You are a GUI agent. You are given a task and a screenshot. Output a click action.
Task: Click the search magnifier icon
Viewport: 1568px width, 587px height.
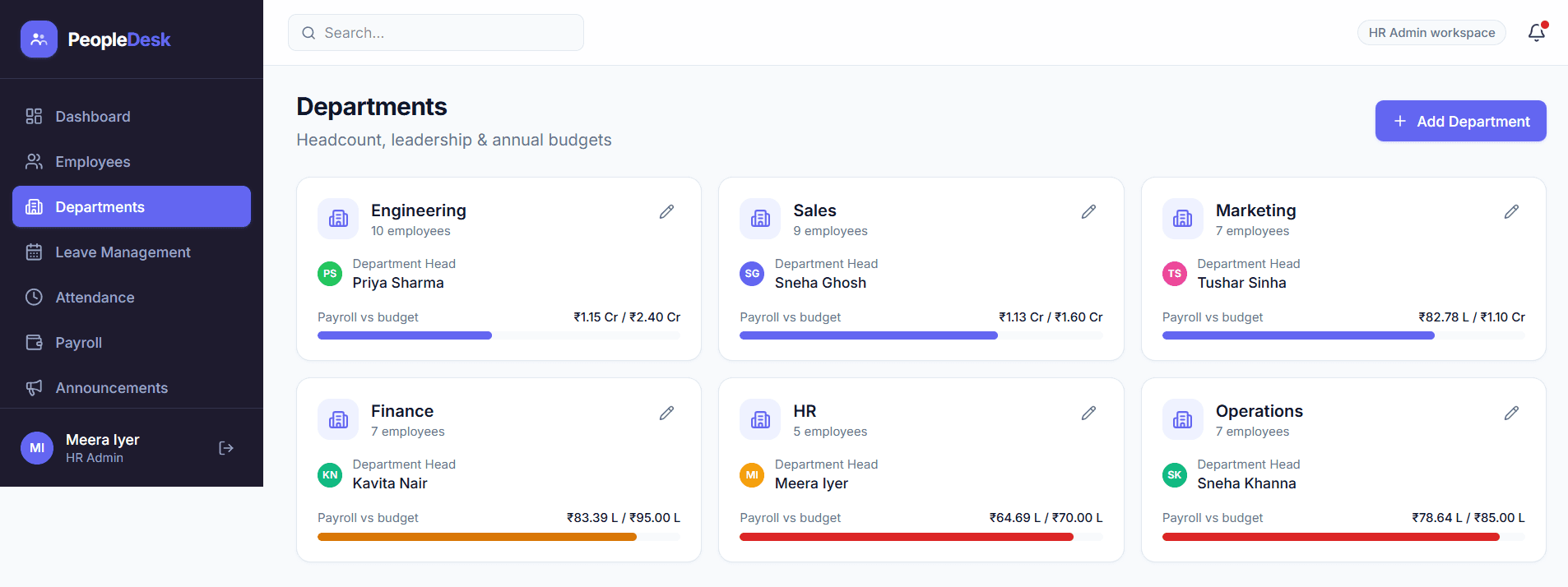308,33
